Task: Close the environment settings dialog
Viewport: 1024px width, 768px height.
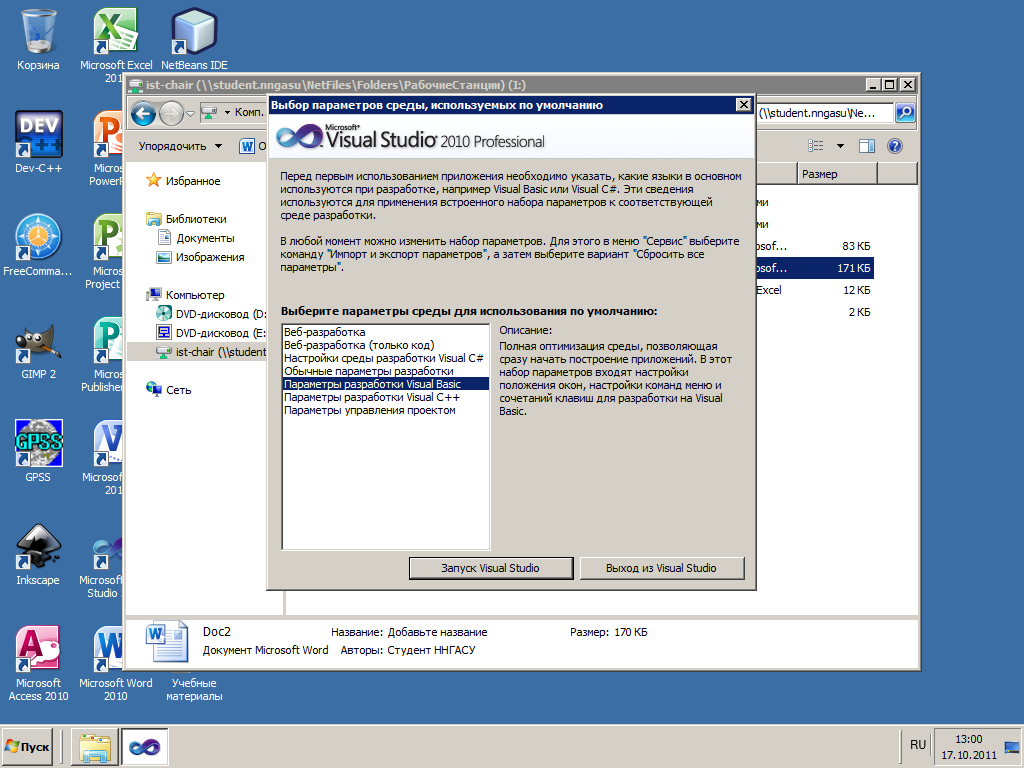Action: click(743, 105)
